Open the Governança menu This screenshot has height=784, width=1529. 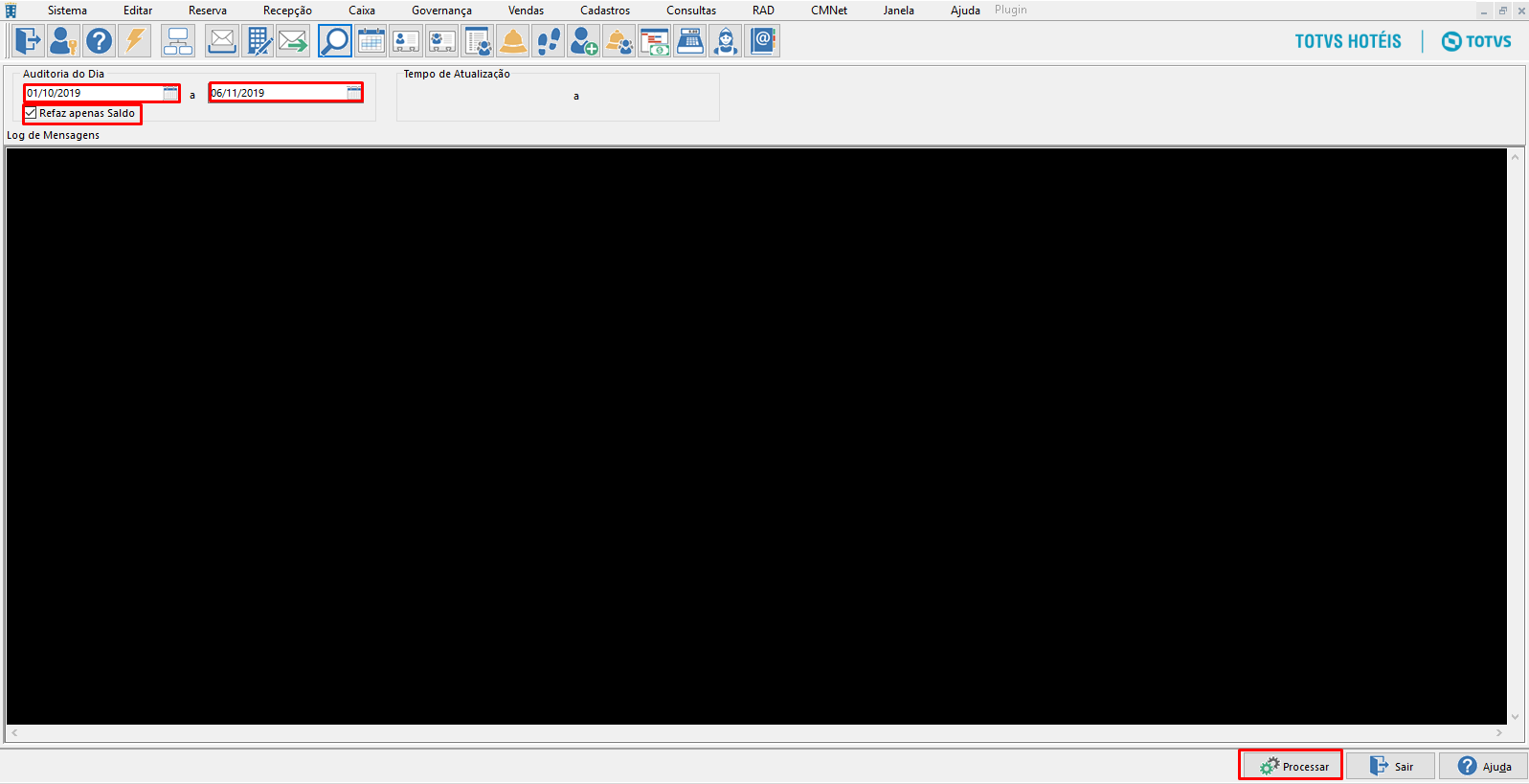tap(441, 11)
